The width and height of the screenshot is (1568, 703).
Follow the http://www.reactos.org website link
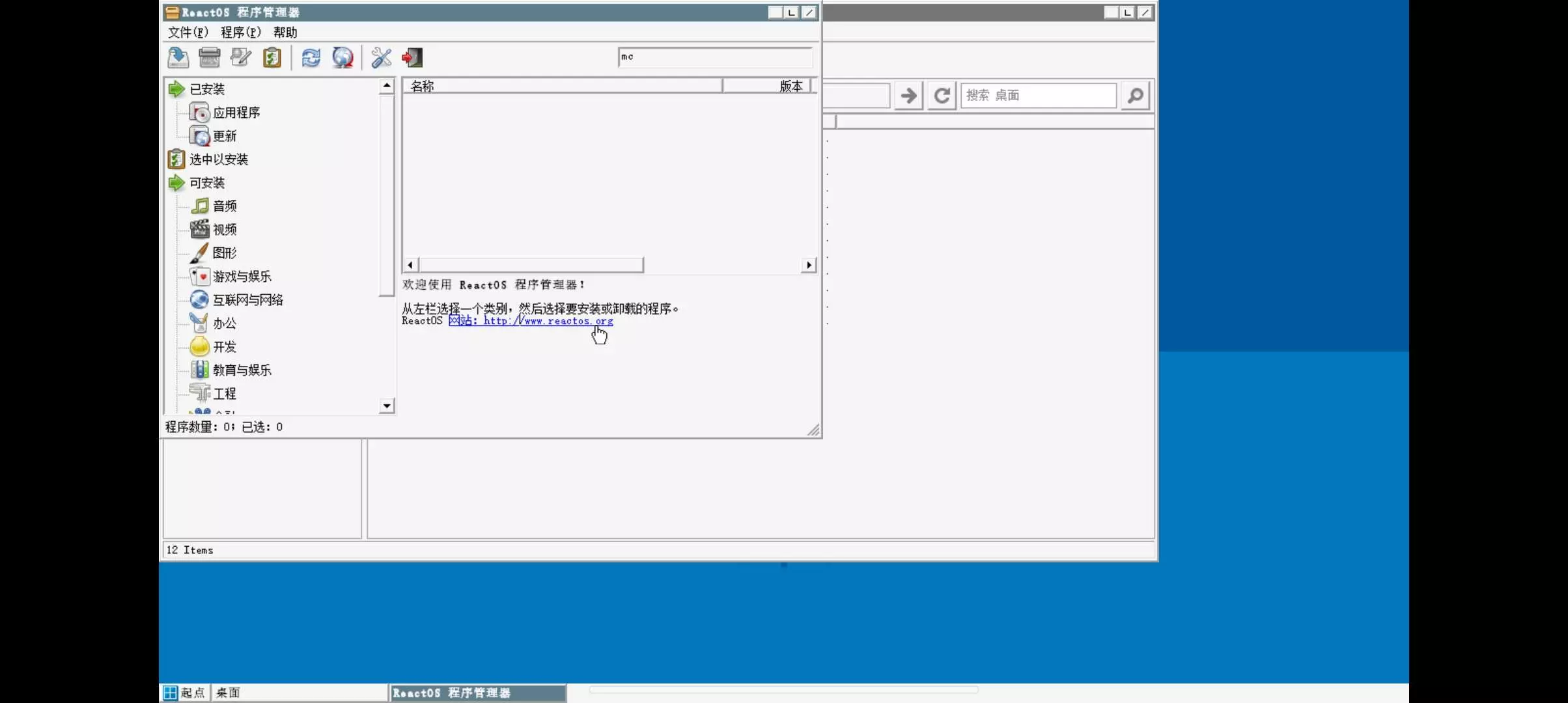pyautogui.click(x=547, y=321)
